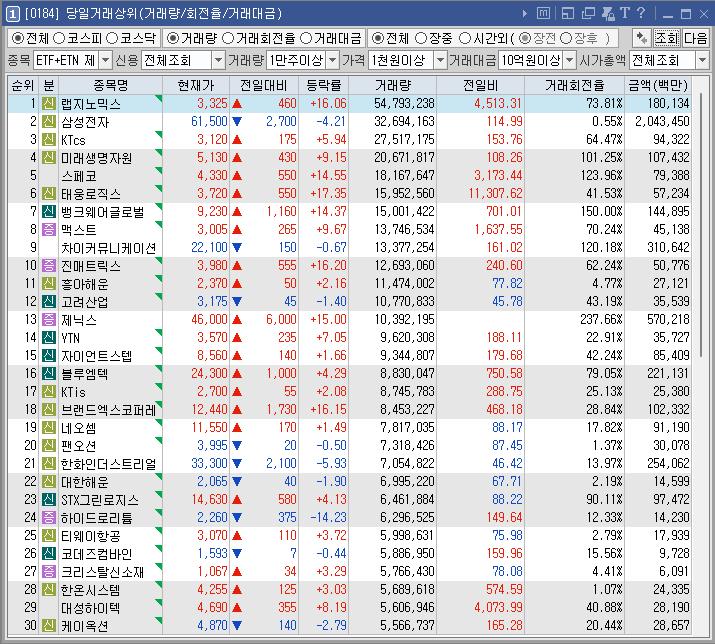Screen dimensions: 715x644
Task: Toggle the pin-lock icon in title bar
Action: pyautogui.click(x=608, y=14)
